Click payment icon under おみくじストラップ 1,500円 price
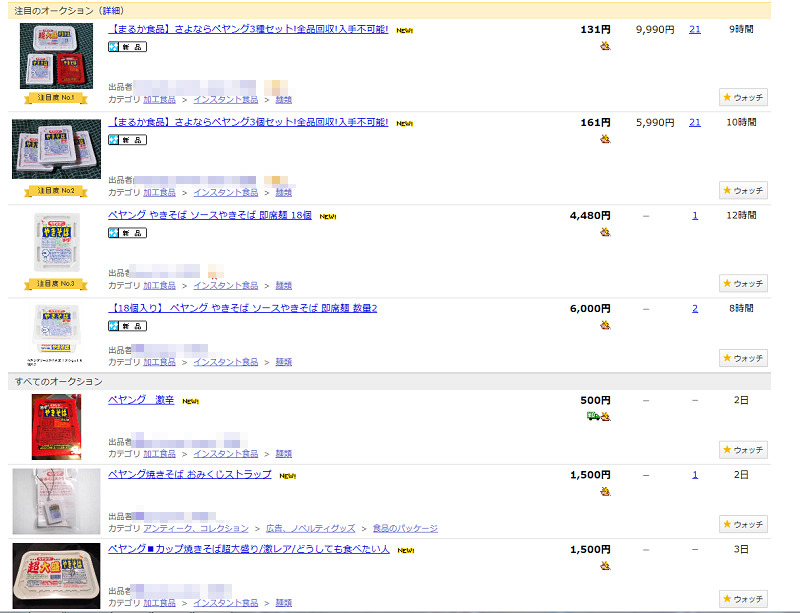The image size is (800, 613). pyautogui.click(x=605, y=492)
